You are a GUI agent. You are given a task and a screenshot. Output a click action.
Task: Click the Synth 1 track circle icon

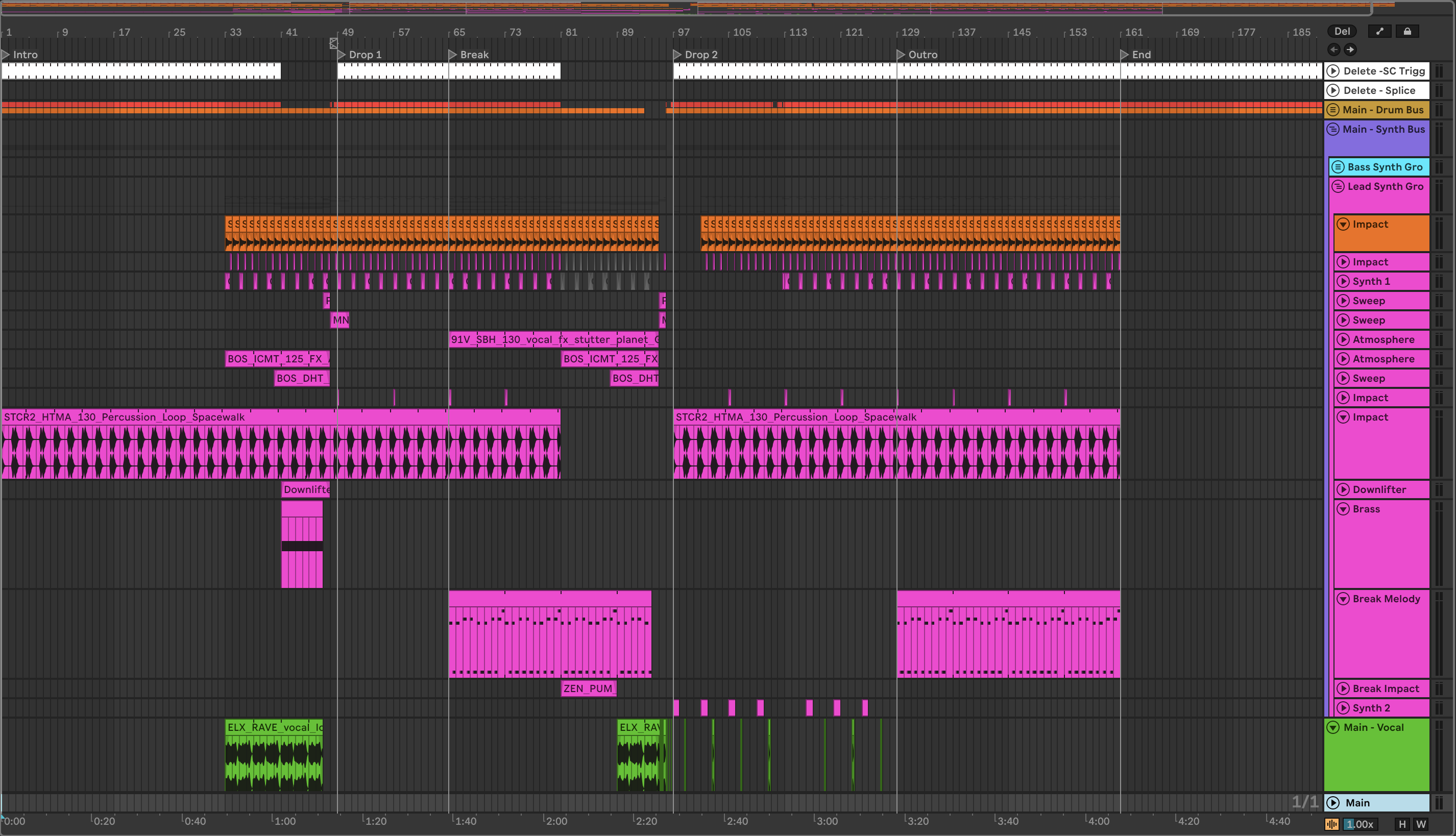(1343, 281)
